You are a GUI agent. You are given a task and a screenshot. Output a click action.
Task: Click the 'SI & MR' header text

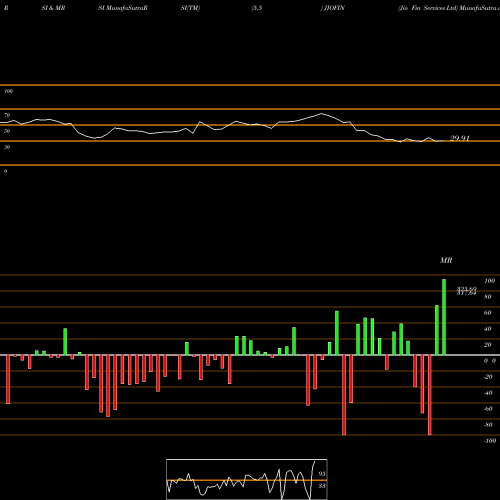[x=53, y=8]
